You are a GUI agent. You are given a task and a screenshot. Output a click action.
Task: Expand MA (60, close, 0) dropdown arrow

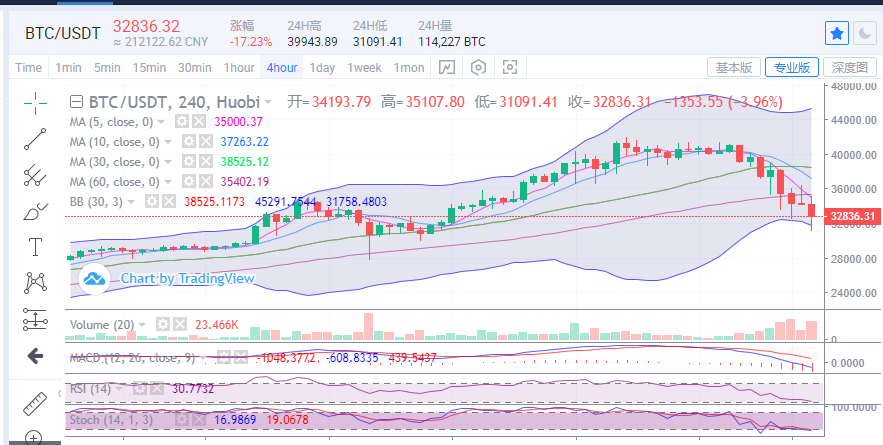coord(168,182)
